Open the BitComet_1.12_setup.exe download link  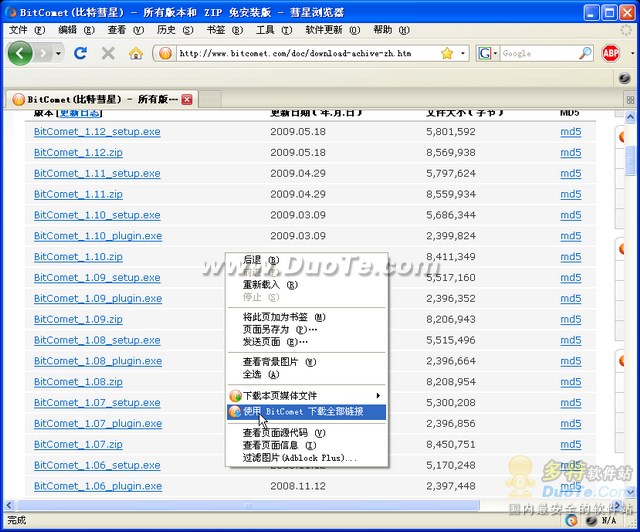97,132
